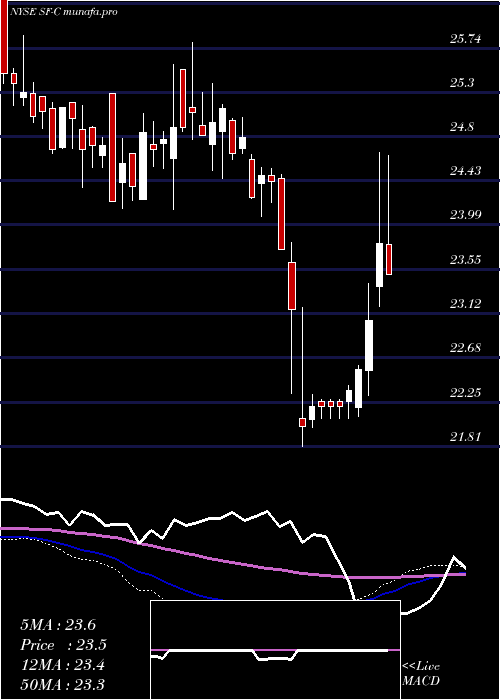The width and height of the screenshot is (500, 700).
Task: Click the 25.74 price axis label
Action: [466, 39]
